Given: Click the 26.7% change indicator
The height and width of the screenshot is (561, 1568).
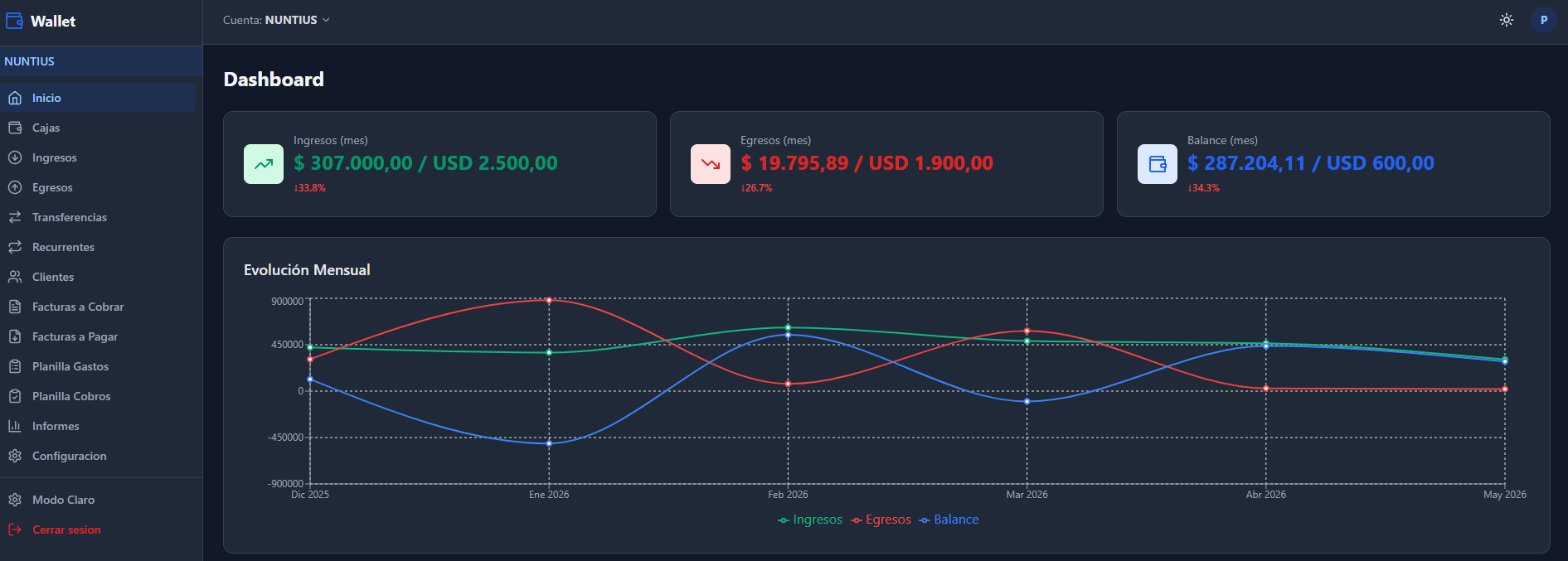Looking at the screenshot, I should pos(756,188).
